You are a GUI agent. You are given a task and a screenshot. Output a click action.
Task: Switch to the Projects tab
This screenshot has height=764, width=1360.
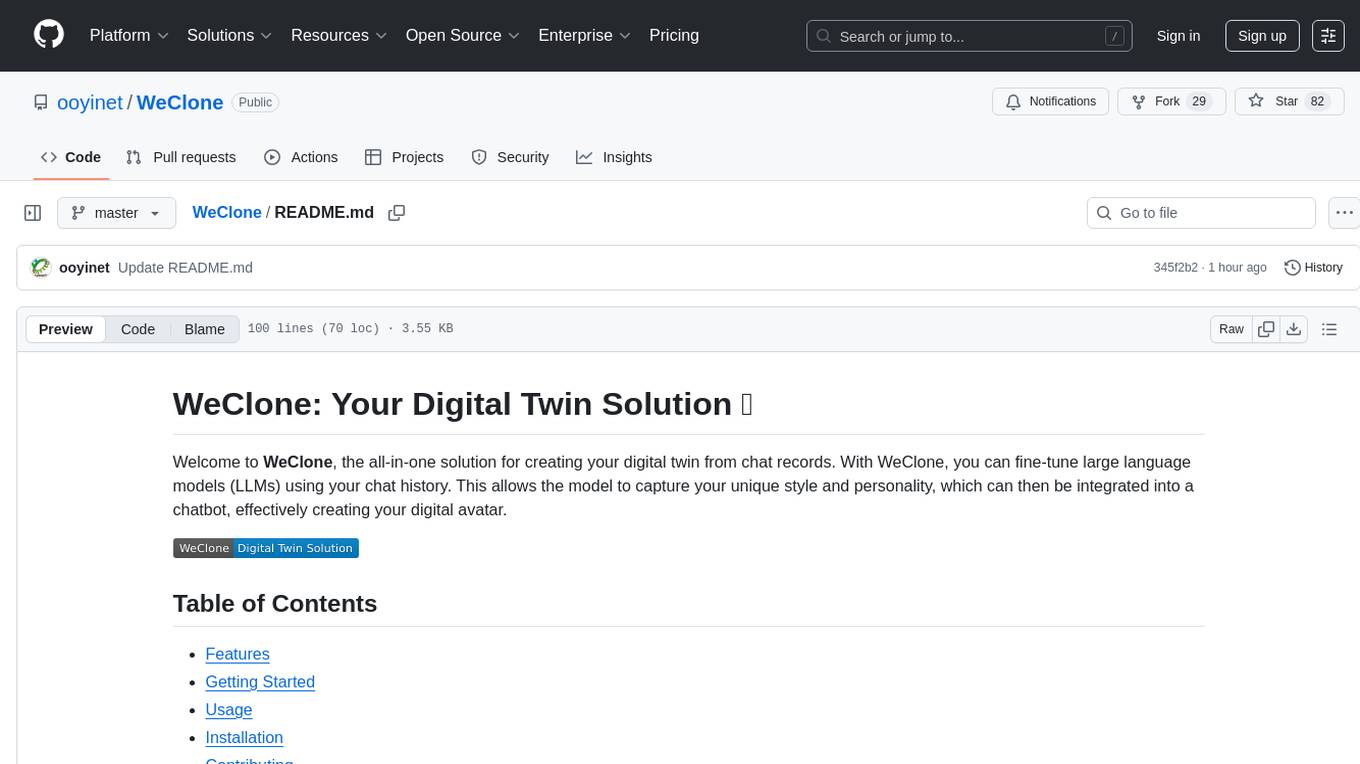coord(404,157)
